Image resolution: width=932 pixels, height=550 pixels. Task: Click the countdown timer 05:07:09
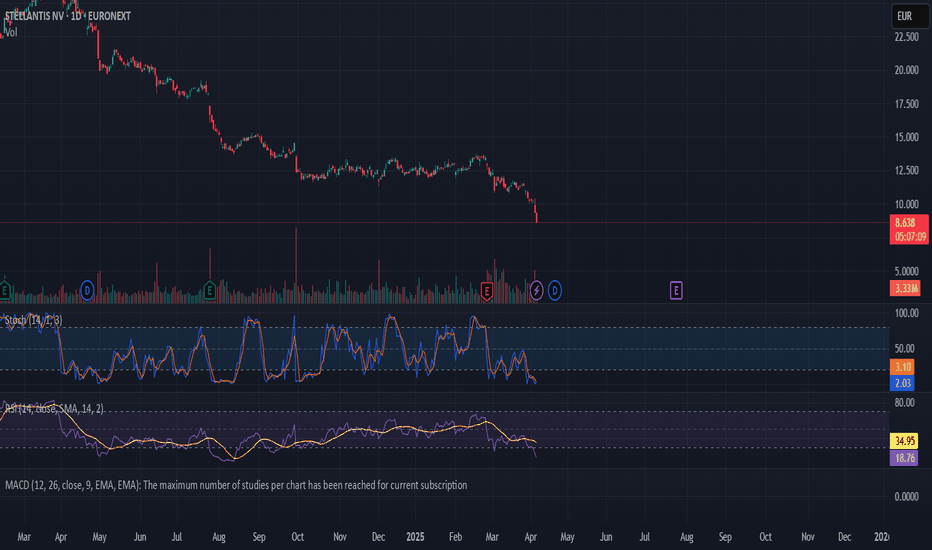(x=910, y=237)
